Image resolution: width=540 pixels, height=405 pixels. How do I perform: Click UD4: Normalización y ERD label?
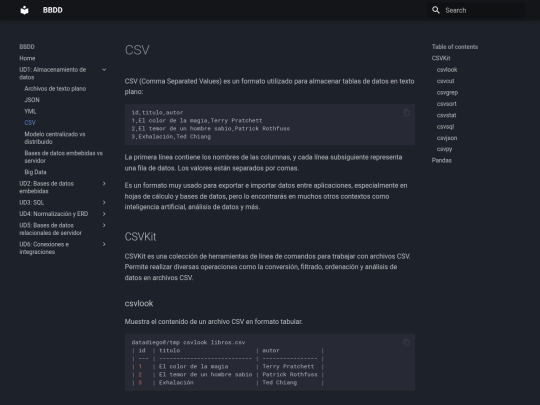pos(54,214)
